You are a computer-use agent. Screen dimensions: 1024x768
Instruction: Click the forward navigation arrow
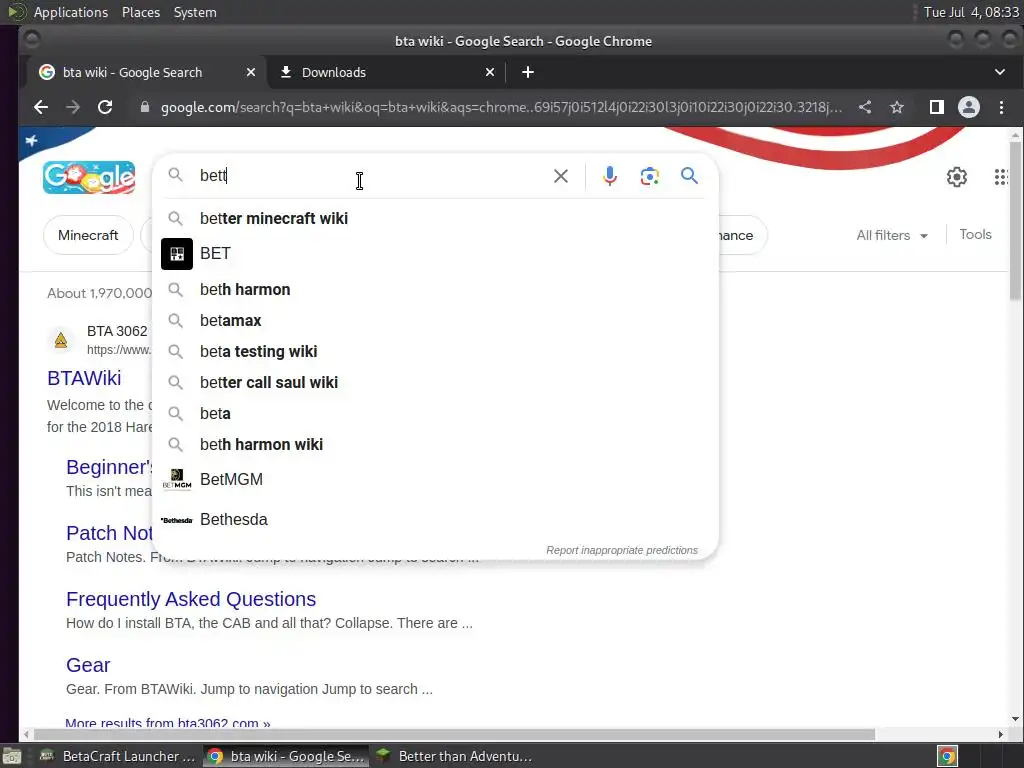(72, 107)
